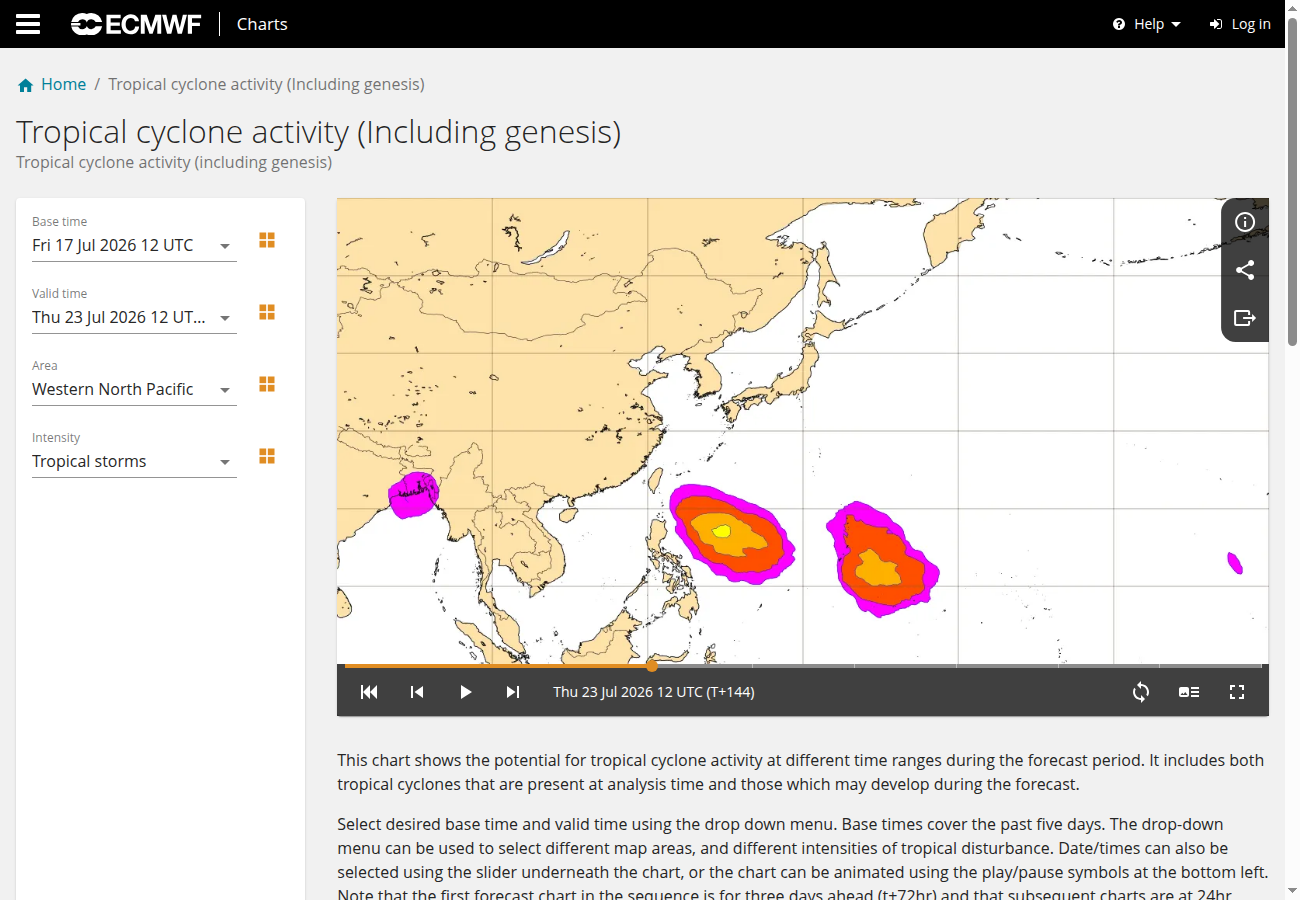
Task: Click the Log In link
Action: pyautogui.click(x=1240, y=24)
